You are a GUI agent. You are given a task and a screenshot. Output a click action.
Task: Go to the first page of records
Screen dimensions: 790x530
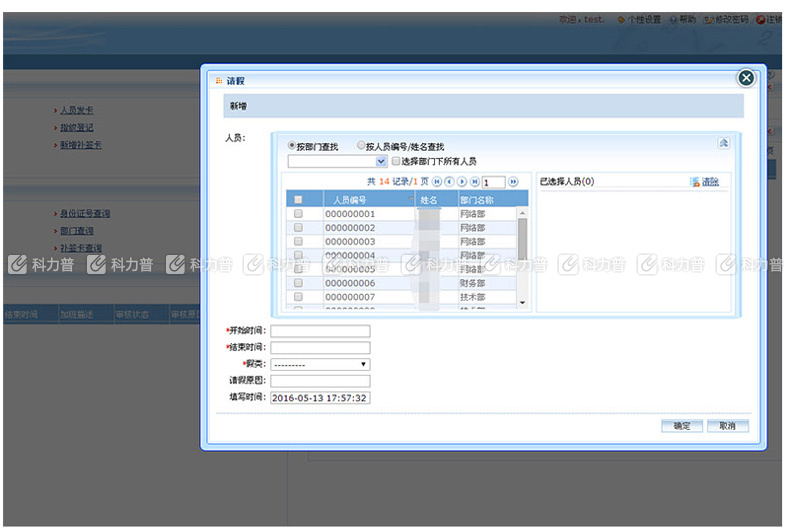[x=437, y=181]
